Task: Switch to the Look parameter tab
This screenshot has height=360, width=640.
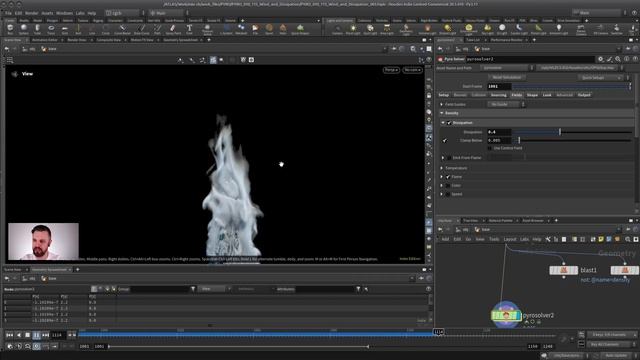Action: tap(547, 95)
